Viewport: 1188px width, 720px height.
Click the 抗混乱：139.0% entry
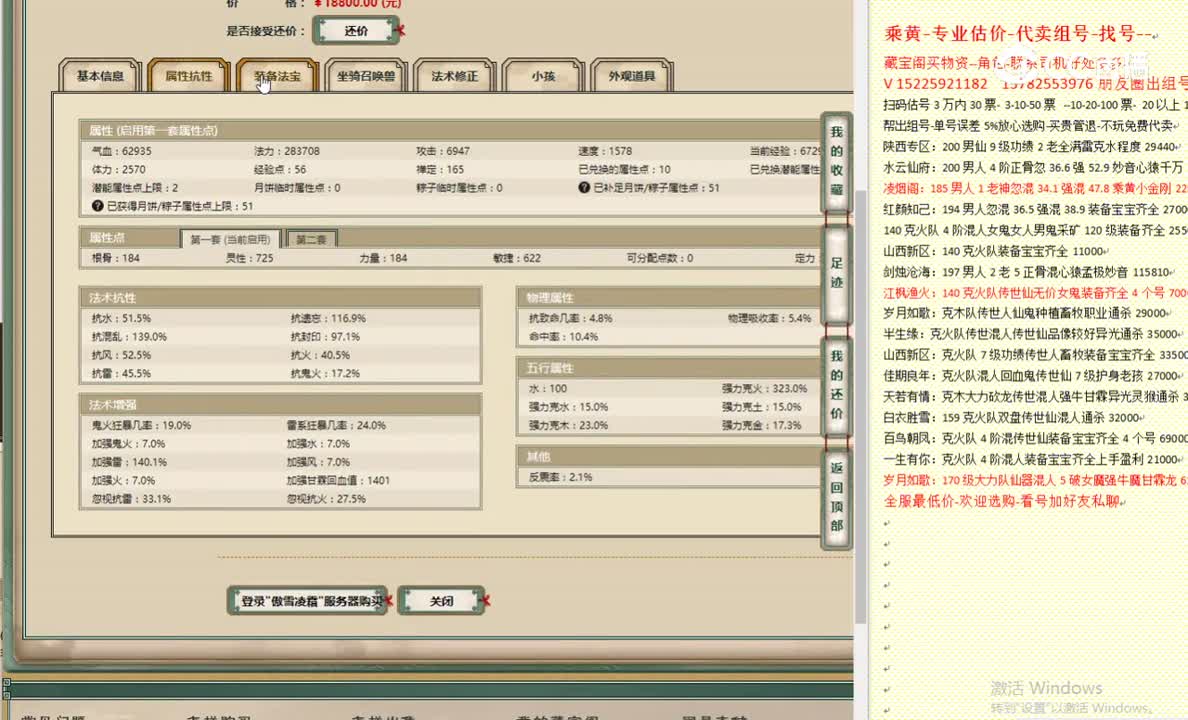[x=130, y=337]
